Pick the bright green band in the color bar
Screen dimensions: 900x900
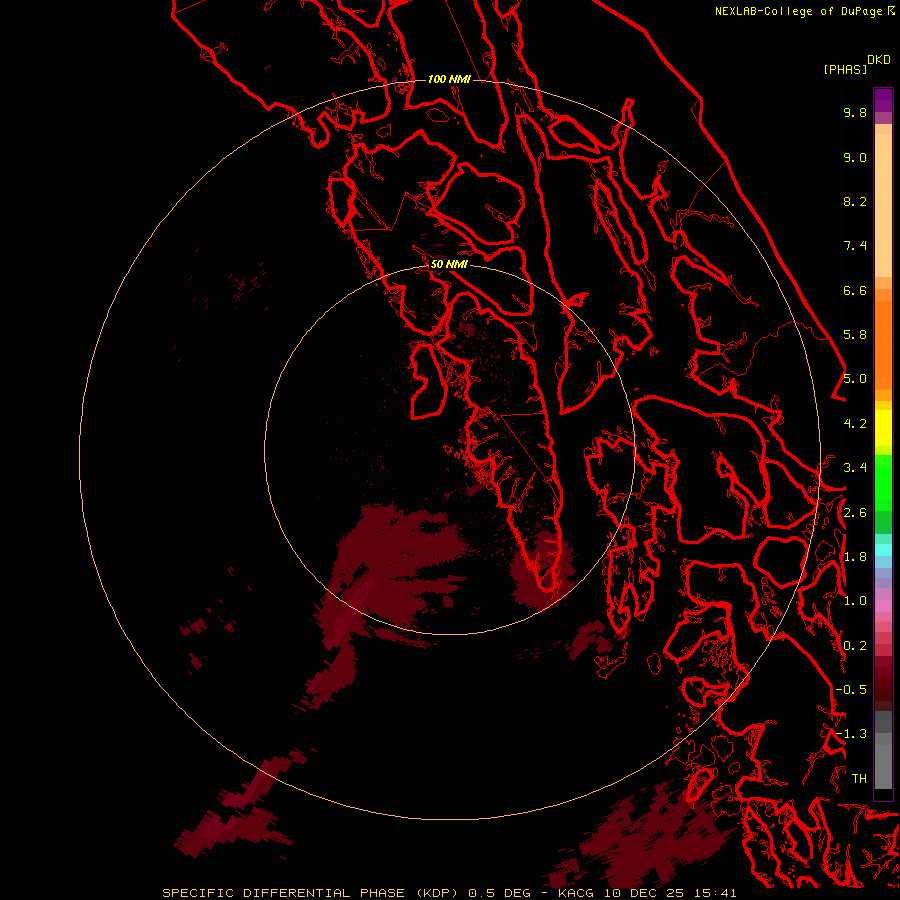pyautogui.click(x=883, y=484)
